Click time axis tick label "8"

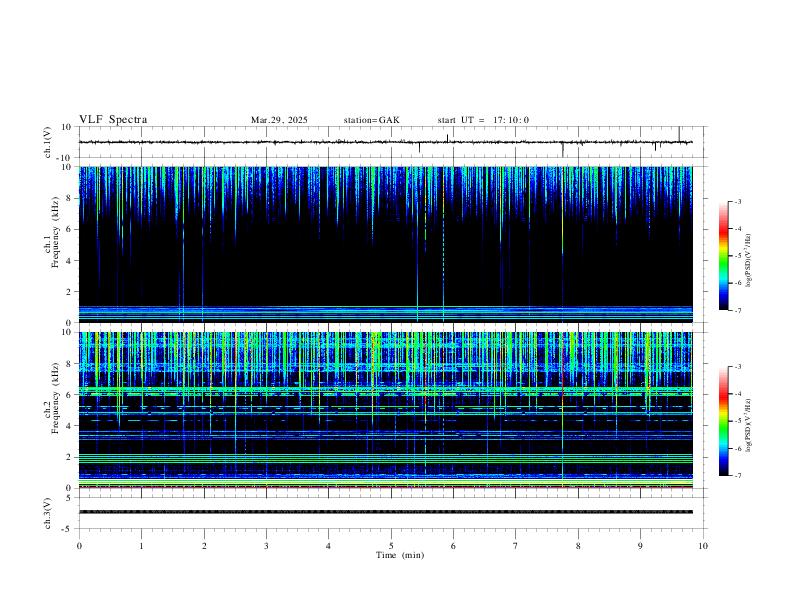coord(578,546)
